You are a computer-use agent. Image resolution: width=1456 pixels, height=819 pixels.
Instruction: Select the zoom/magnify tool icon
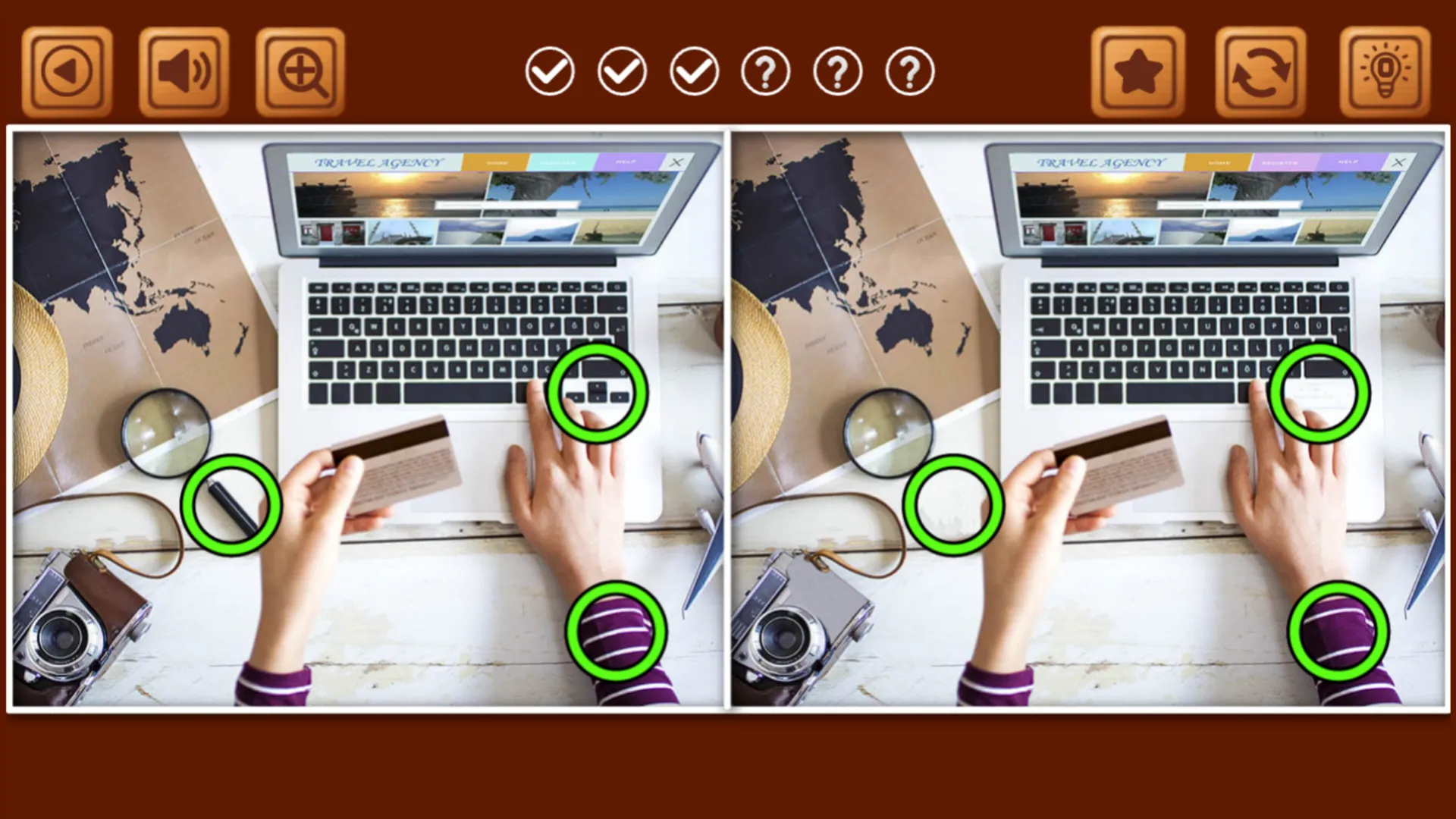pyautogui.click(x=297, y=68)
